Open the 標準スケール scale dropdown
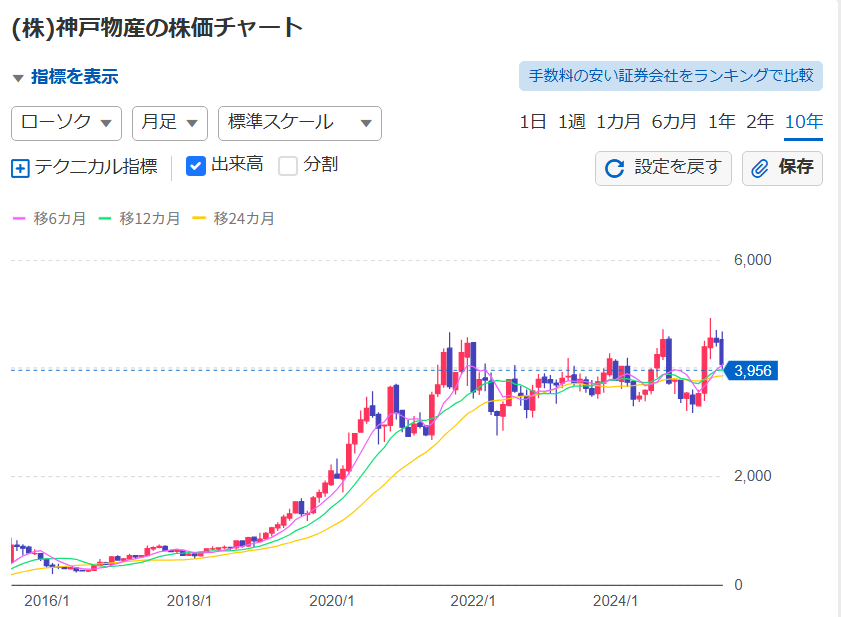Image resolution: width=841 pixels, height=617 pixels. coord(300,123)
